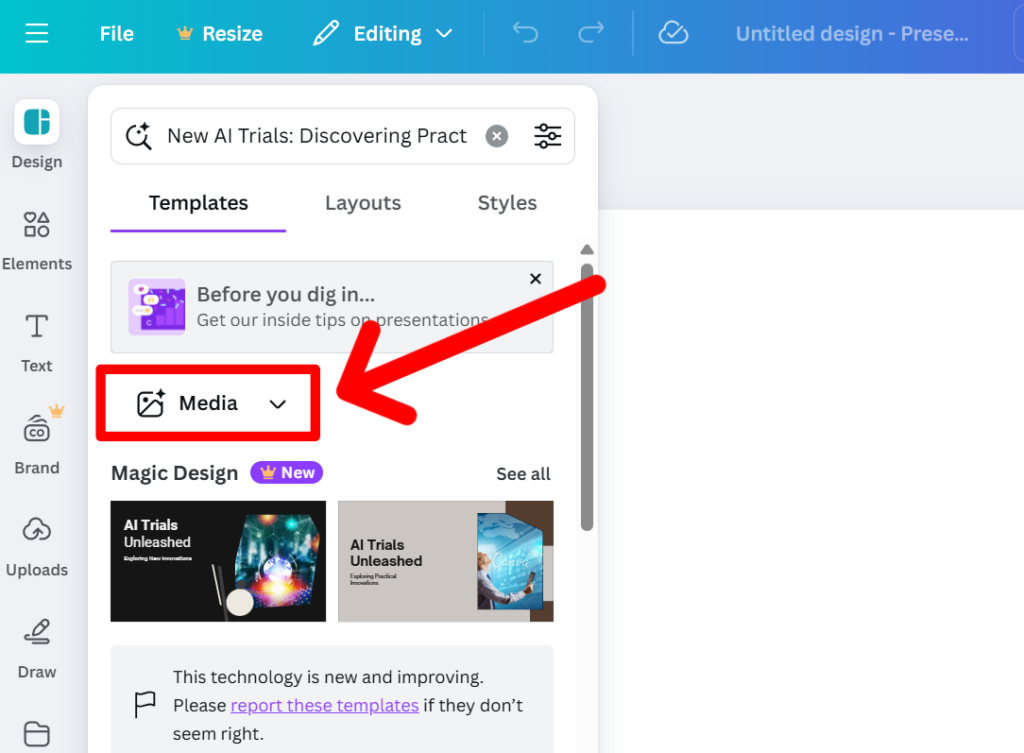Open the Elements side panel

click(37, 241)
